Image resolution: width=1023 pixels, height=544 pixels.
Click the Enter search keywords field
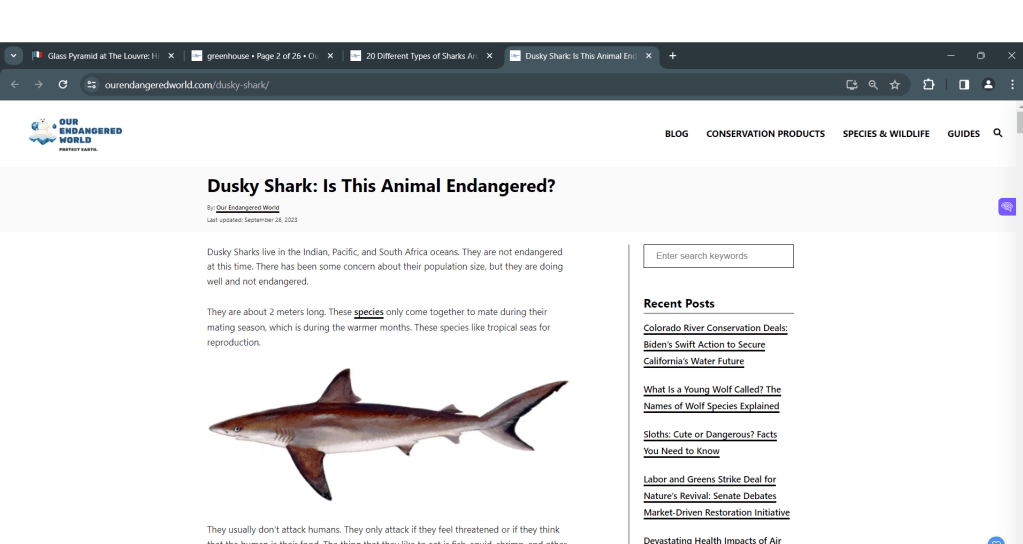point(717,256)
